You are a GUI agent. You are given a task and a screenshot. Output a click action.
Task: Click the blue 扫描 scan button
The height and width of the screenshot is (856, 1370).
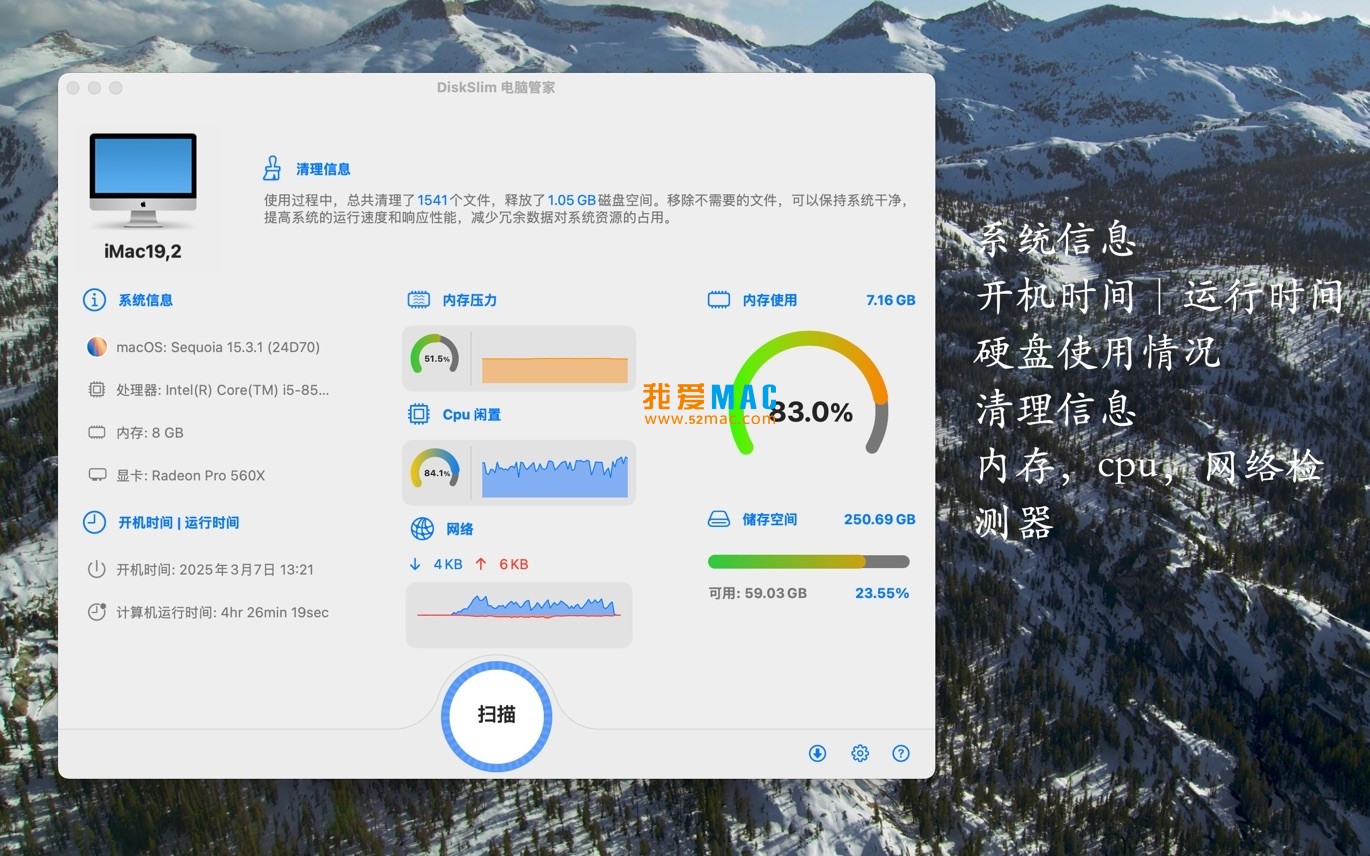(x=496, y=715)
